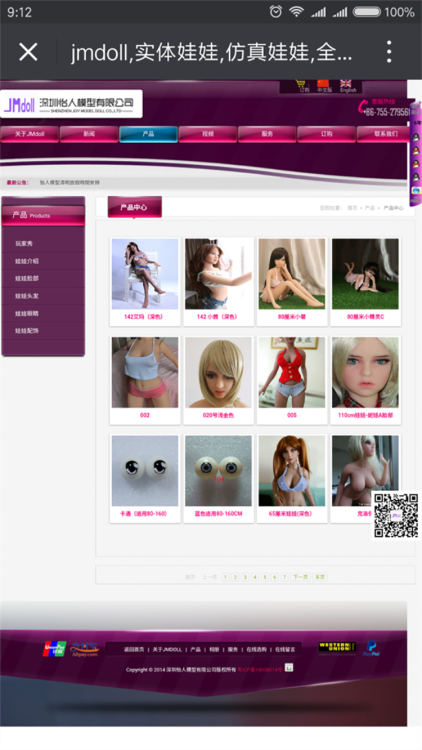Click the Western Union logo
Viewport: 422px width, 750px height.
pyautogui.click(x=337, y=648)
